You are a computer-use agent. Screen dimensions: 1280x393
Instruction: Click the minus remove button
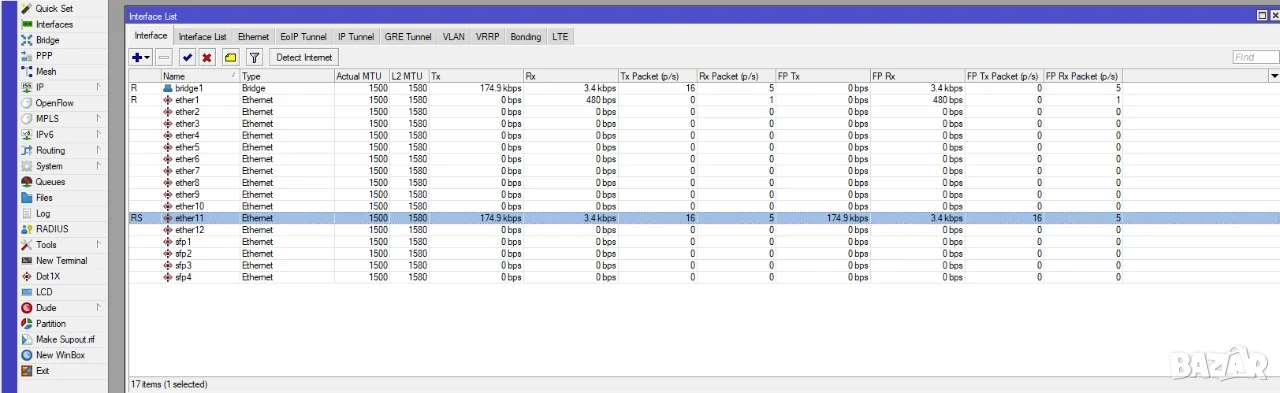(x=164, y=58)
